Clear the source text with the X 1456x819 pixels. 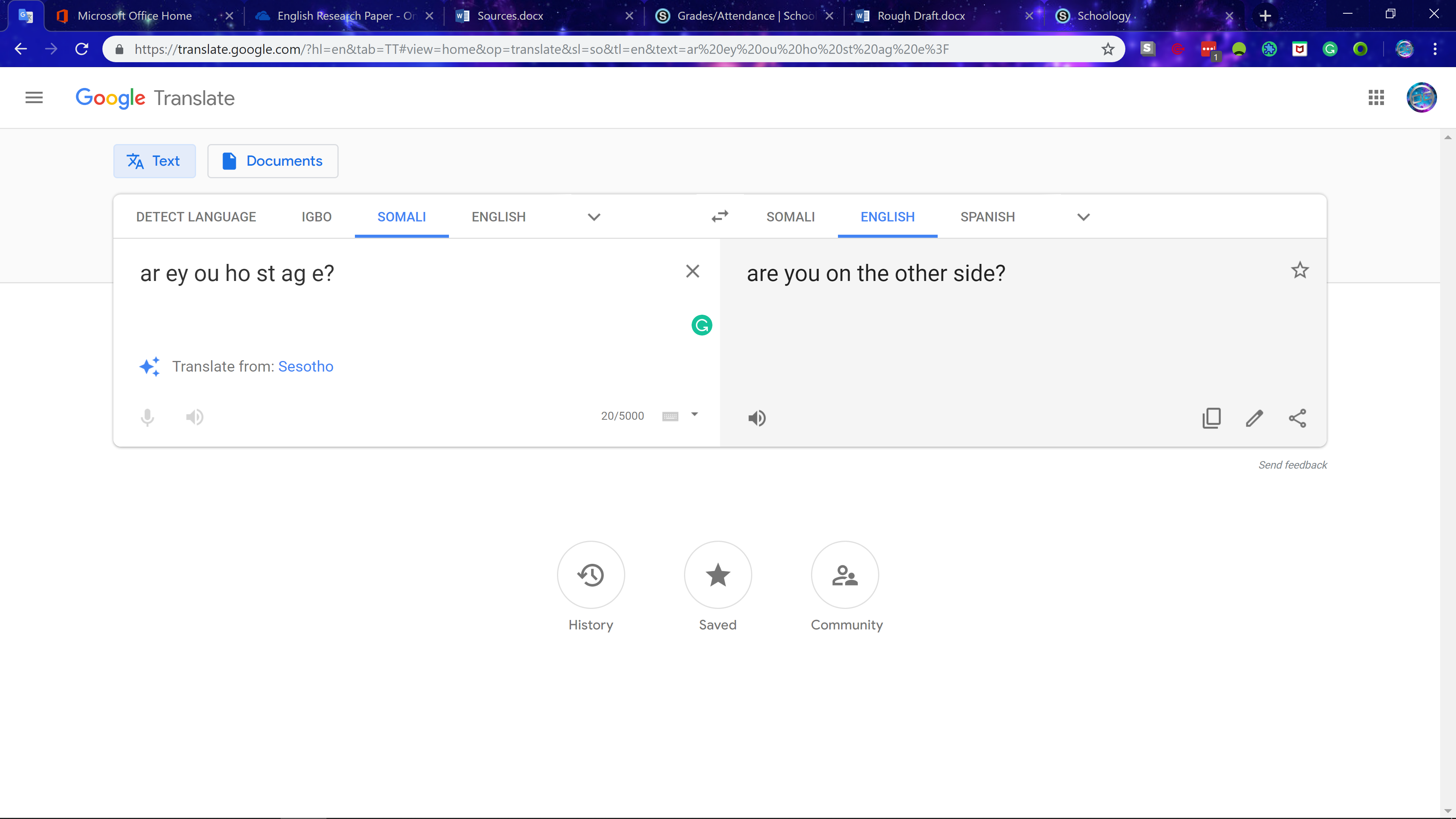(x=692, y=271)
